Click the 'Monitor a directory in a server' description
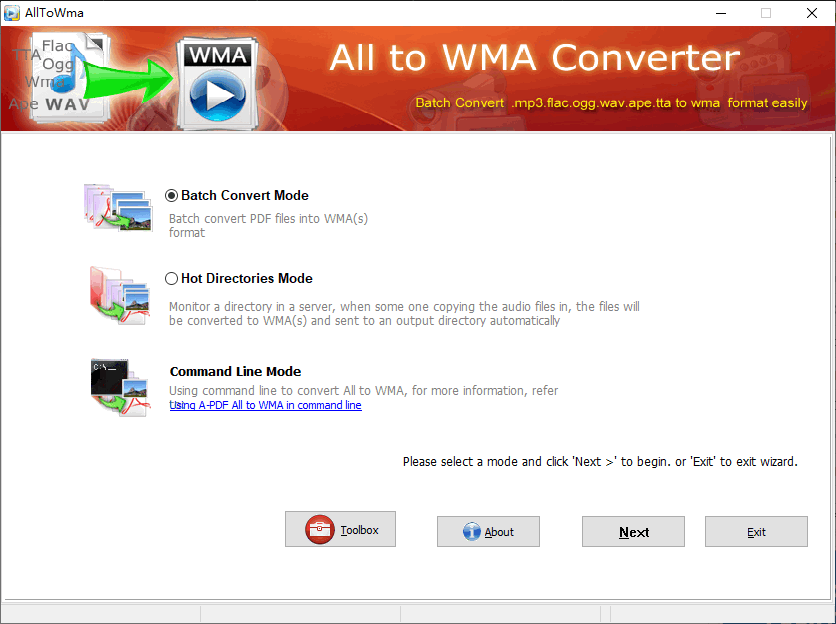This screenshot has height=624, width=836. click(404, 314)
